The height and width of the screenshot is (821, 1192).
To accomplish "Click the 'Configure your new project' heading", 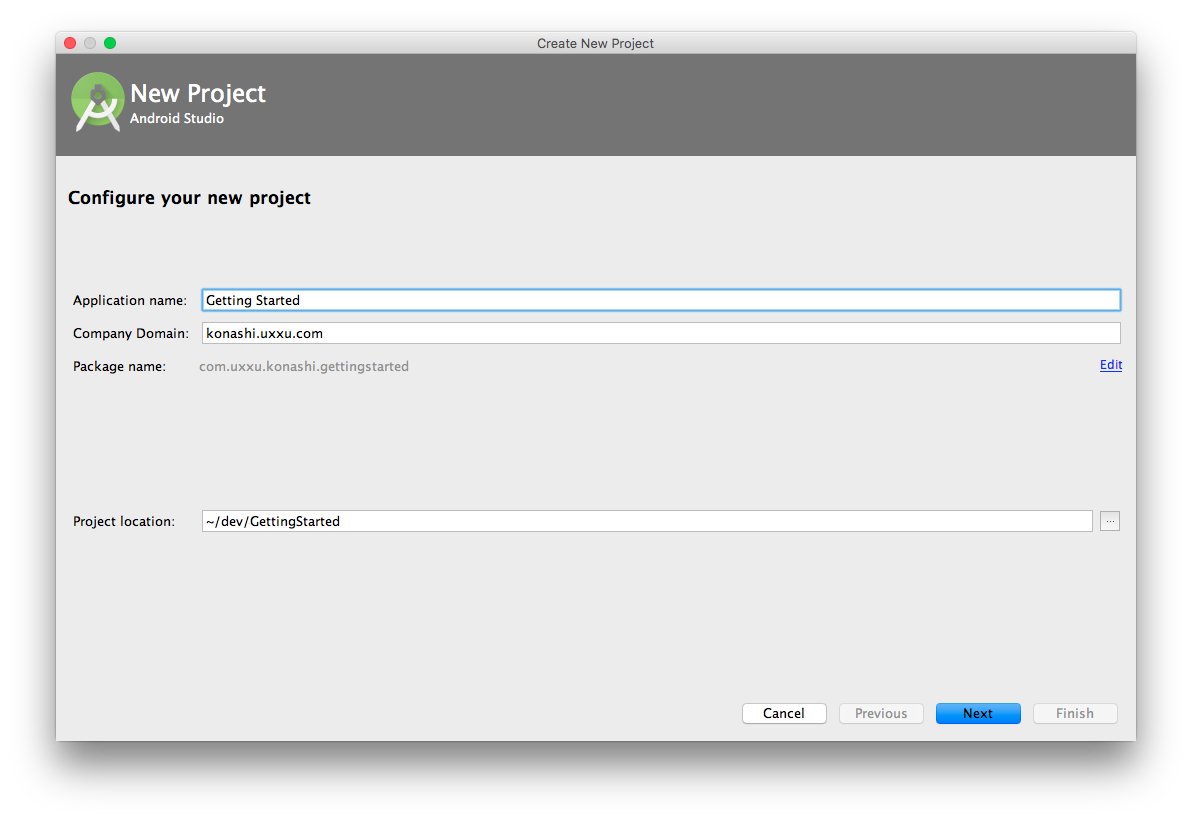I will [189, 198].
